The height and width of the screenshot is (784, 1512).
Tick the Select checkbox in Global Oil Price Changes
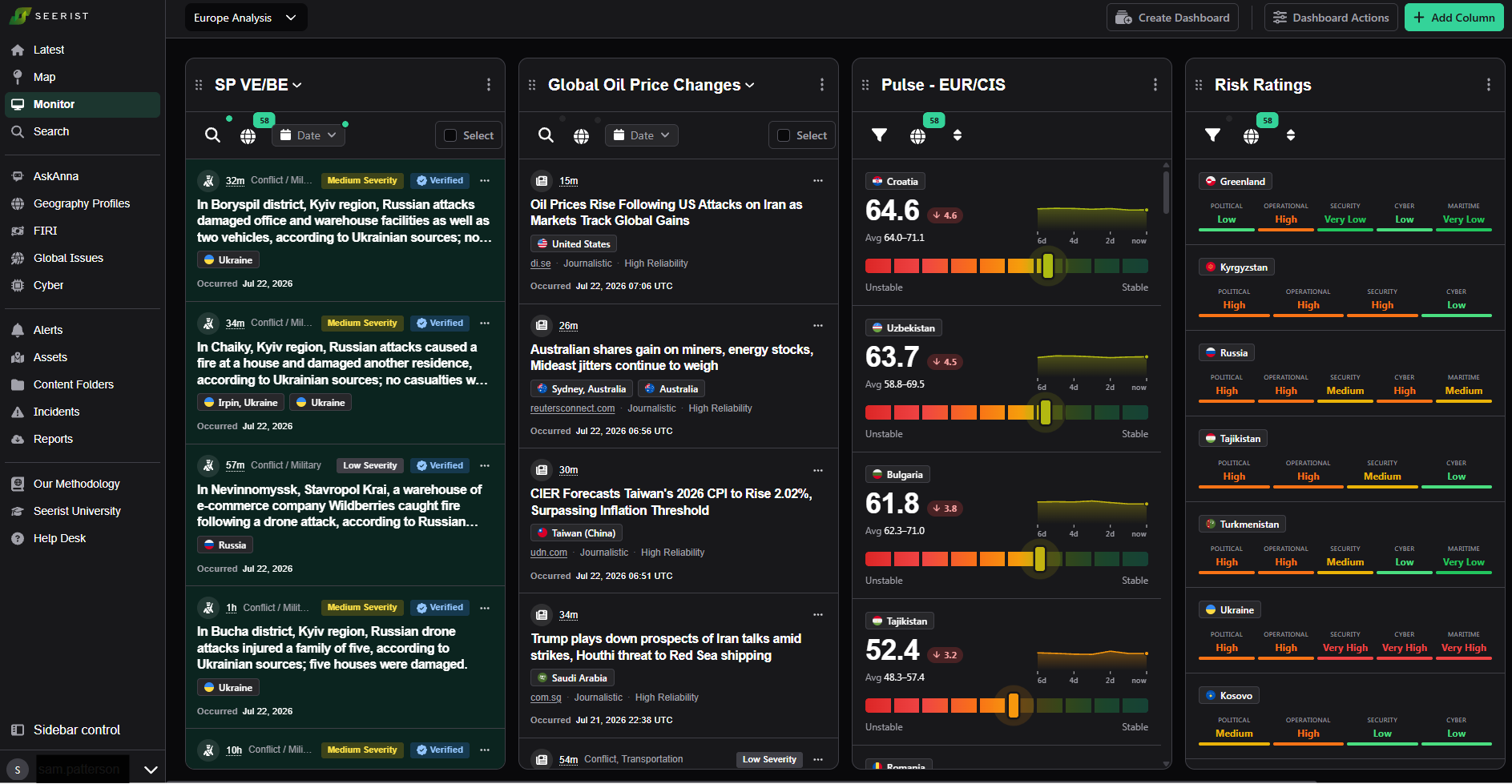[x=784, y=136]
